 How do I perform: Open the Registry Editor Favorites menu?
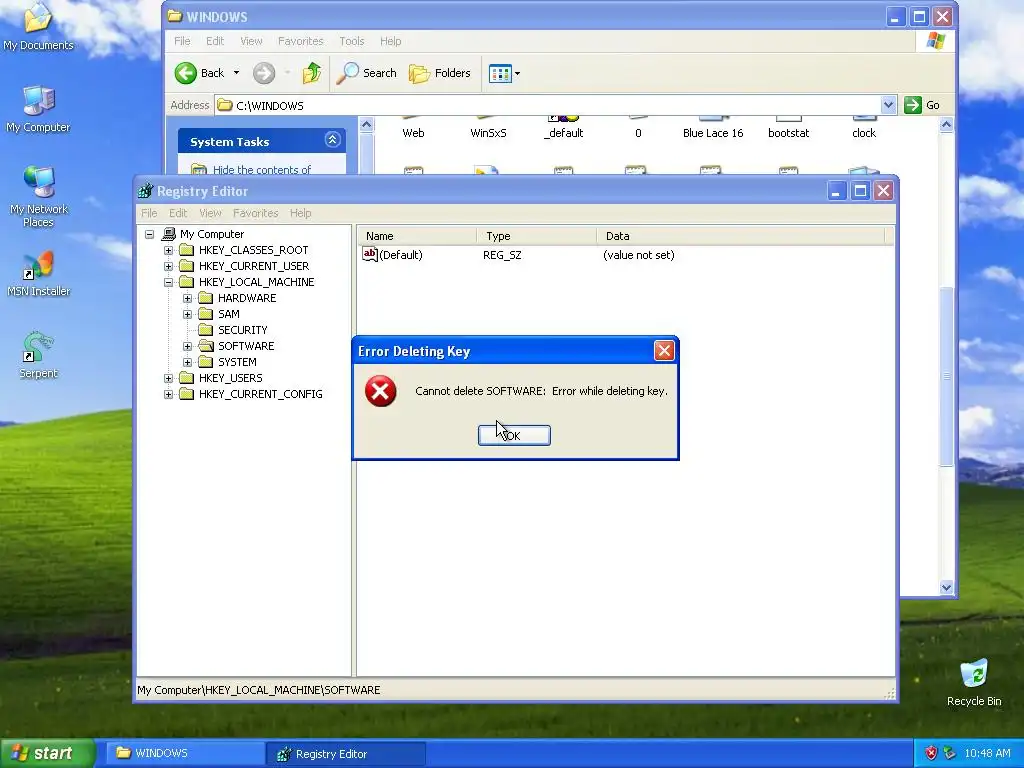coord(255,213)
